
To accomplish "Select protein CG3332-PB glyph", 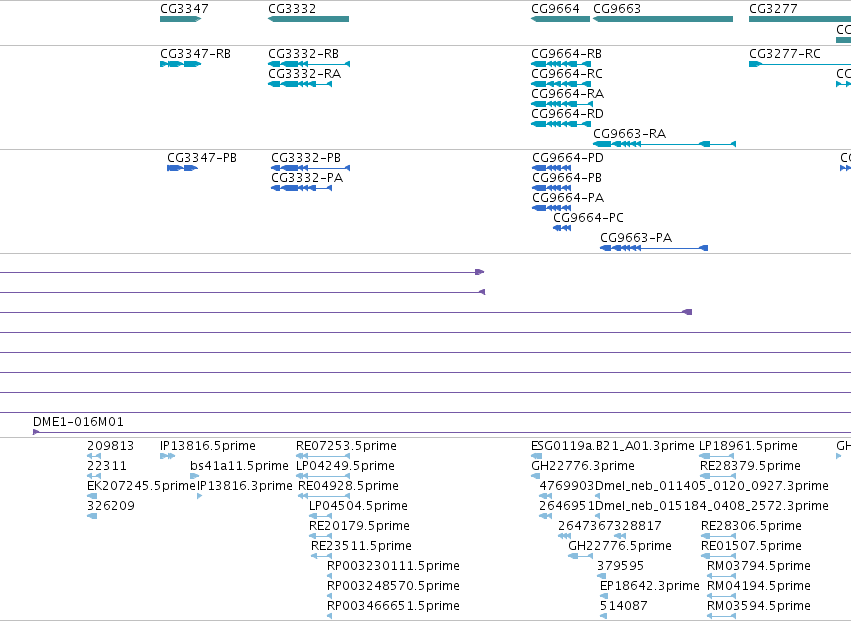I will click(310, 168).
